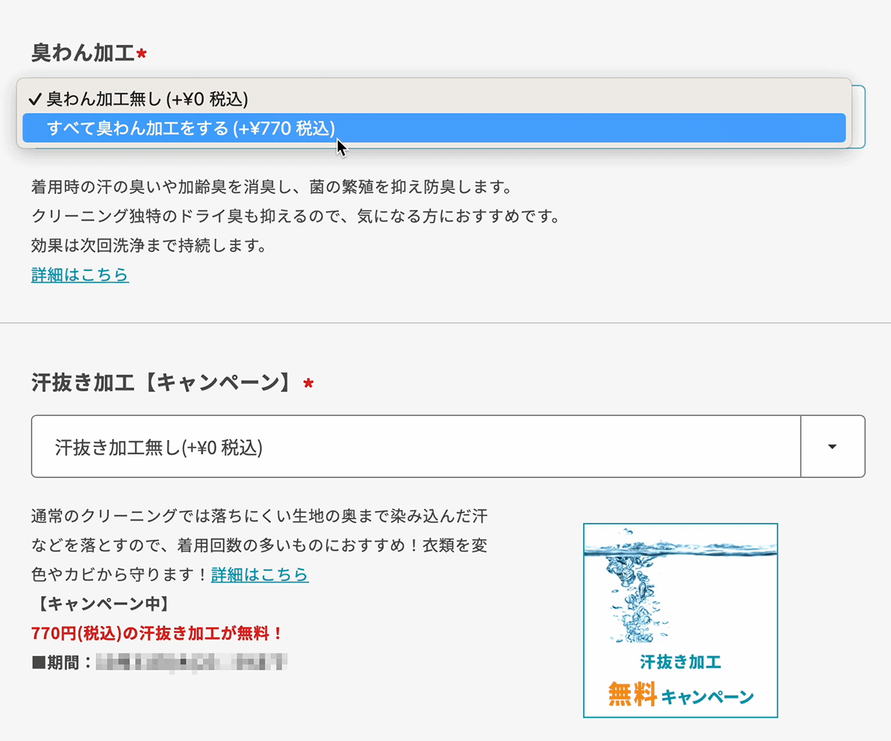
Task: Click red asterisk next to 臭わん加工
Action: pyautogui.click(x=141, y=53)
